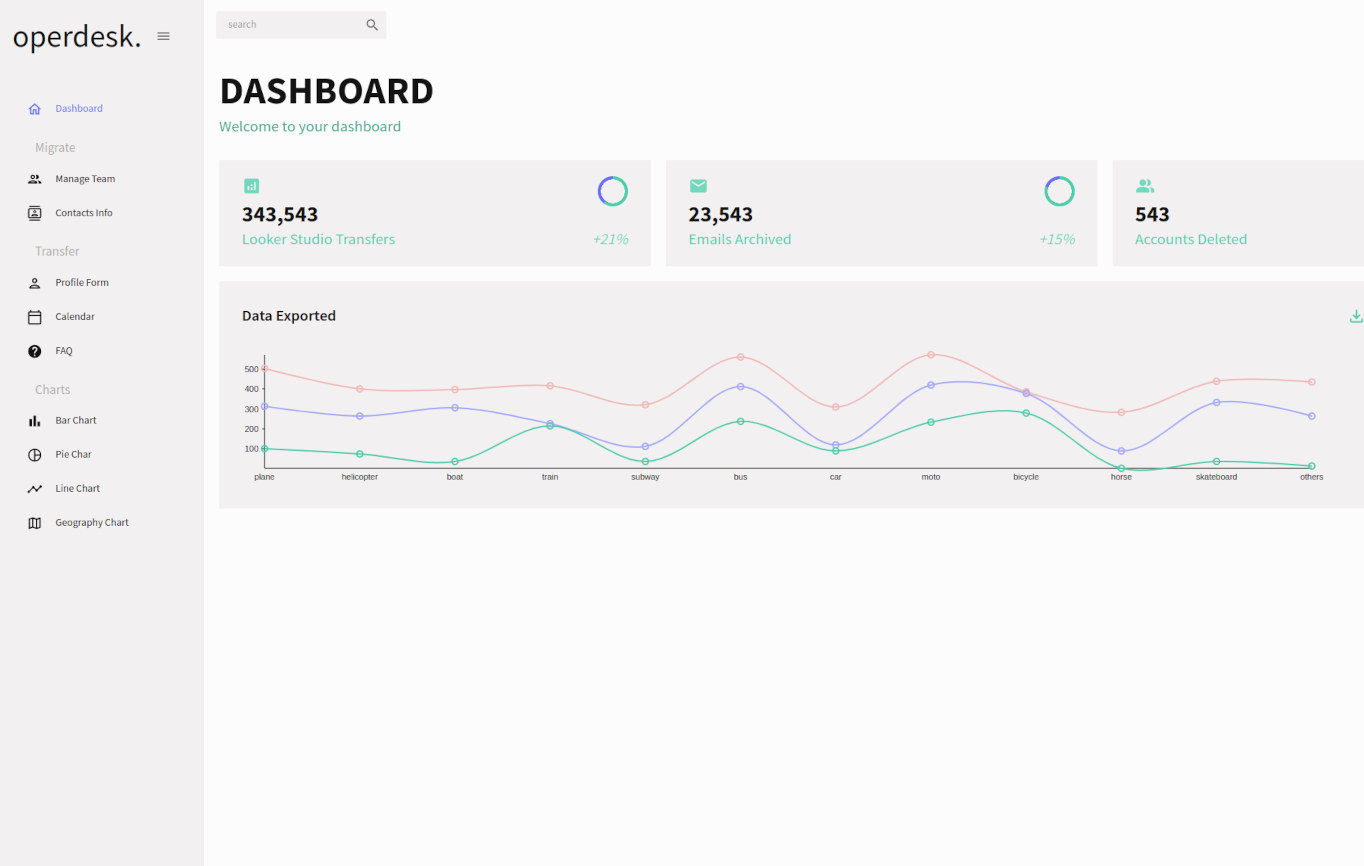Click the 343,543 value

click(280, 214)
